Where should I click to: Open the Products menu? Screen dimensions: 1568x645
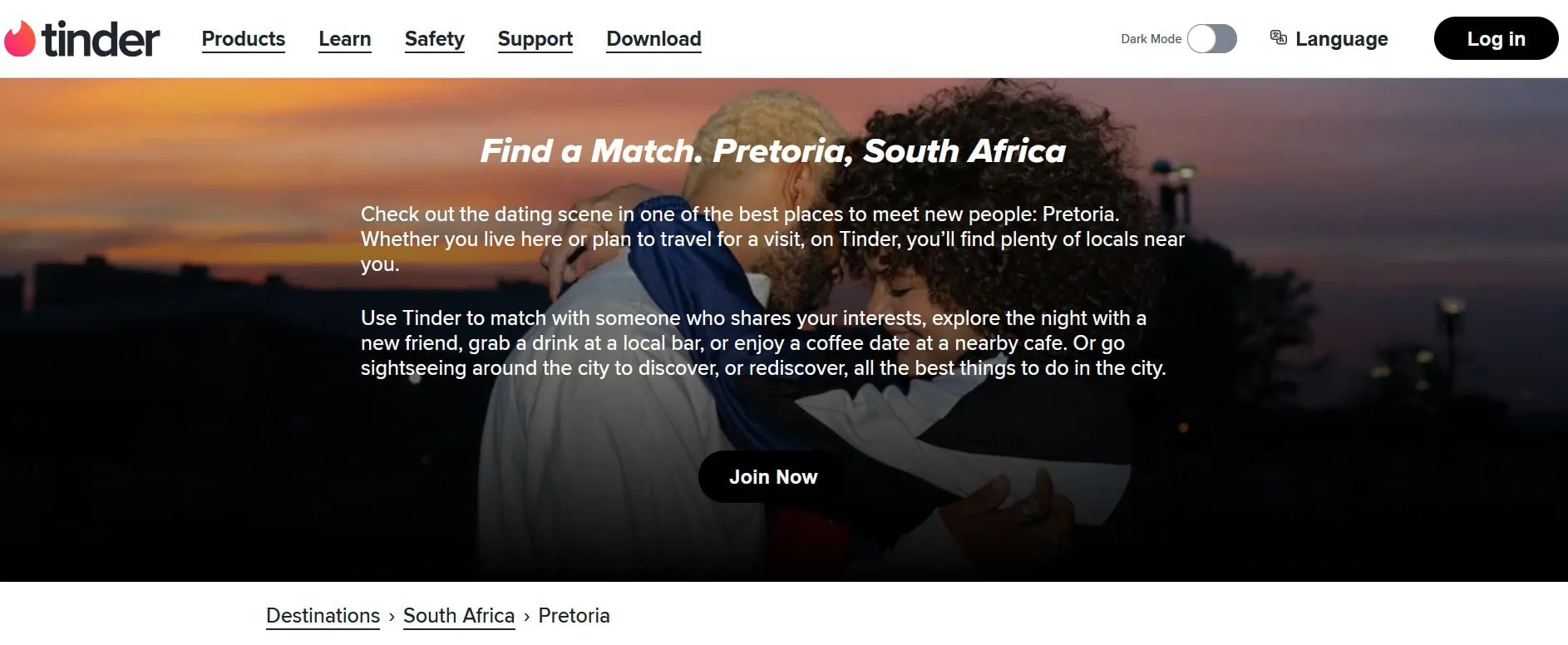[243, 38]
